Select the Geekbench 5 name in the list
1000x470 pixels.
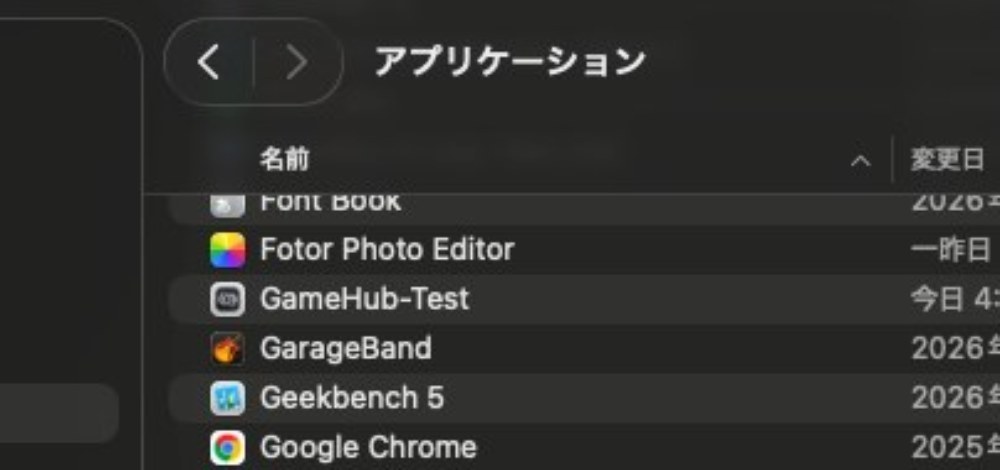coord(351,398)
